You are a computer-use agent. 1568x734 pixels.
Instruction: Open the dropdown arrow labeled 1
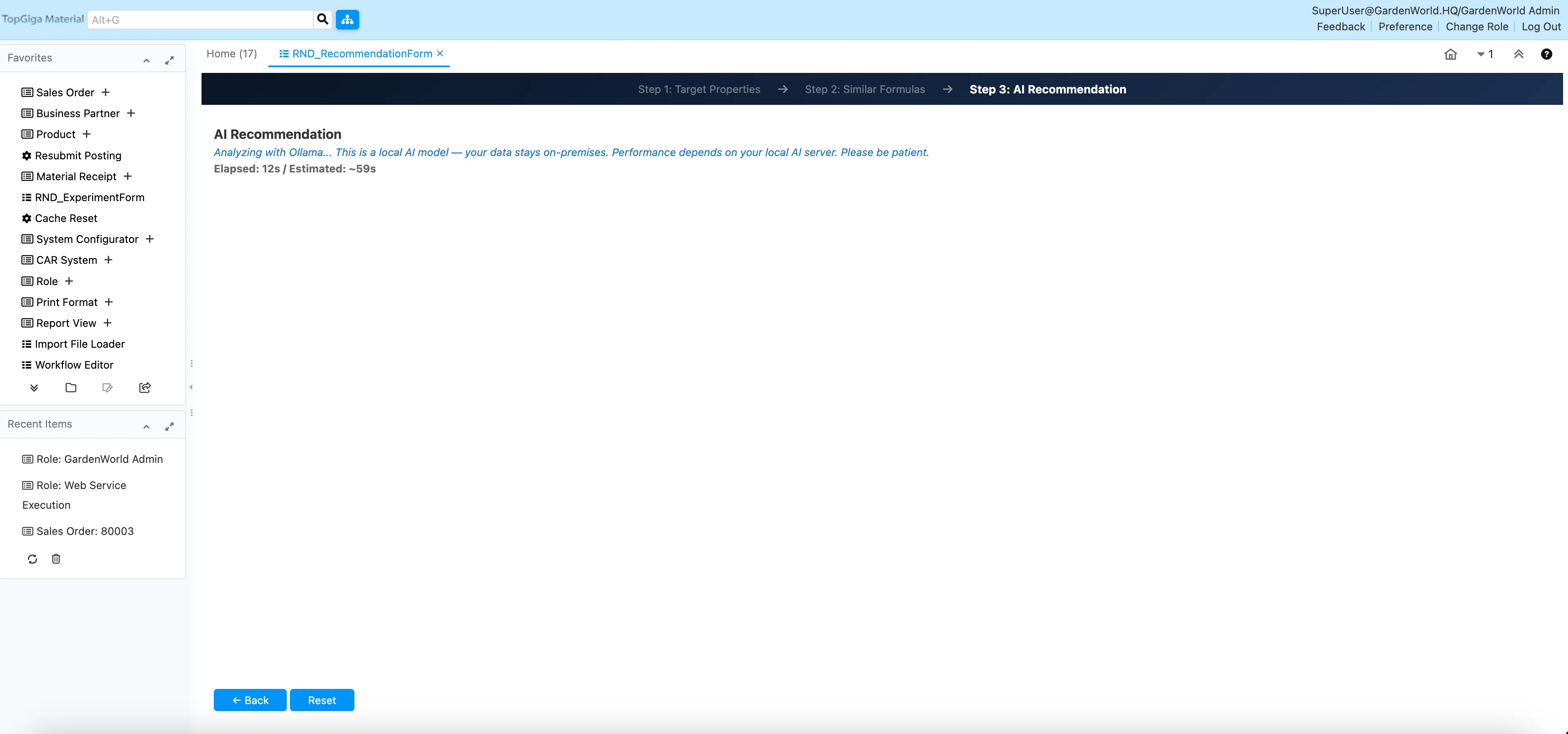(x=1484, y=54)
